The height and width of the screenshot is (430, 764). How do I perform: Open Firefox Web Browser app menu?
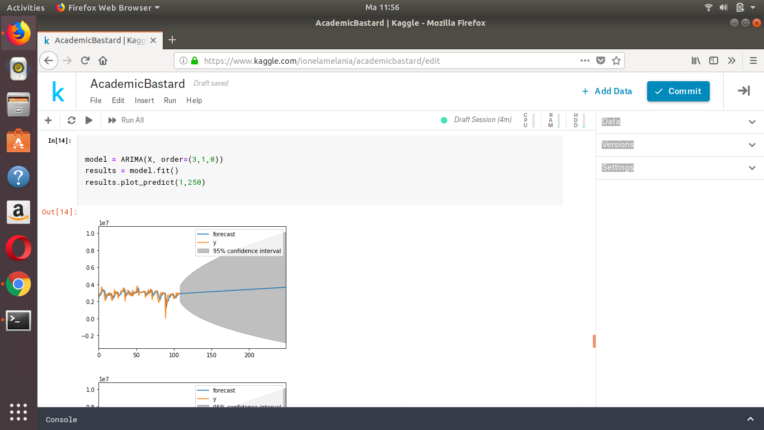click(108, 7)
